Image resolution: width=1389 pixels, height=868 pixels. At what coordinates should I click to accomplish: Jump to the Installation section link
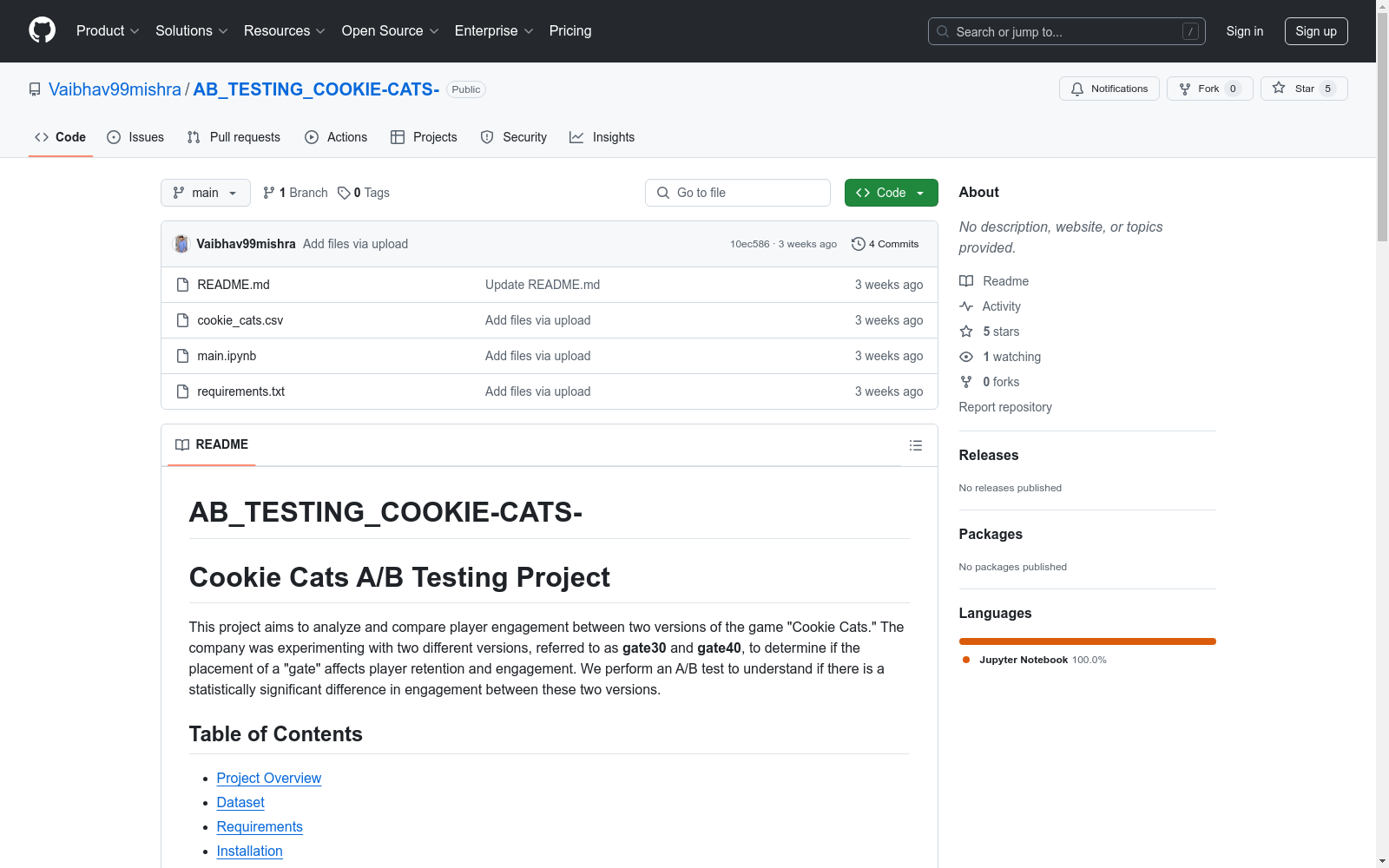(x=250, y=852)
